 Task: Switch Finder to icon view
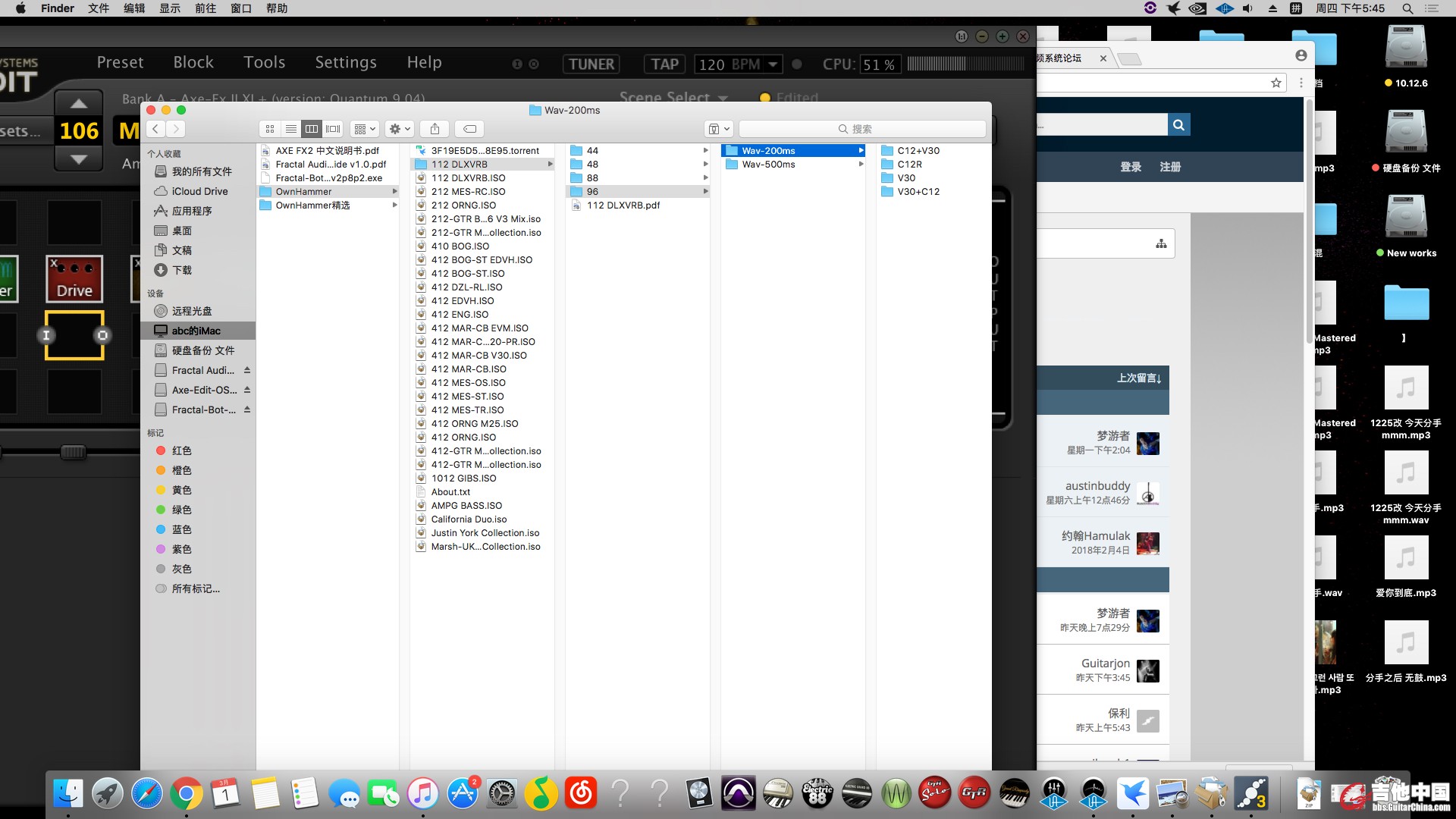(x=270, y=129)
